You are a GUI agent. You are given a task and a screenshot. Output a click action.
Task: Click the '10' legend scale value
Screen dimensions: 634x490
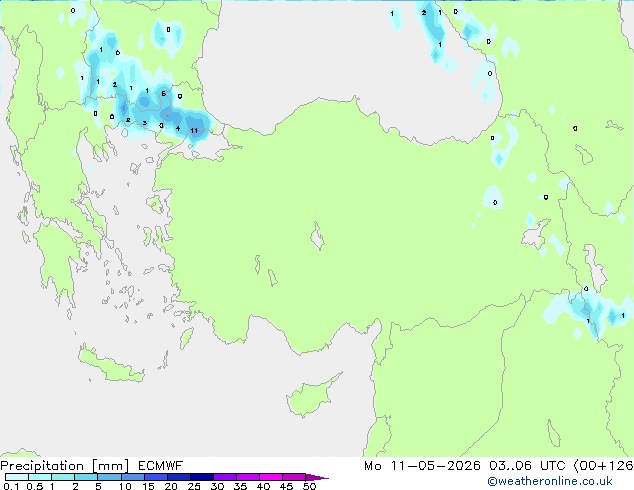[125, 486]
